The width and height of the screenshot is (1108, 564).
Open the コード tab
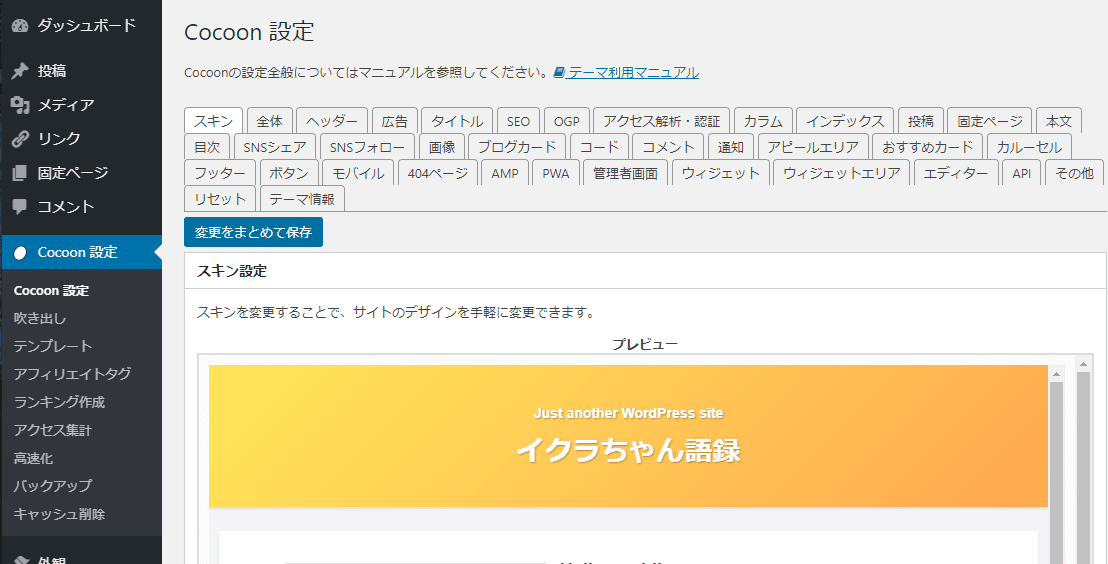pyautogui.click(x=599, y=147)
